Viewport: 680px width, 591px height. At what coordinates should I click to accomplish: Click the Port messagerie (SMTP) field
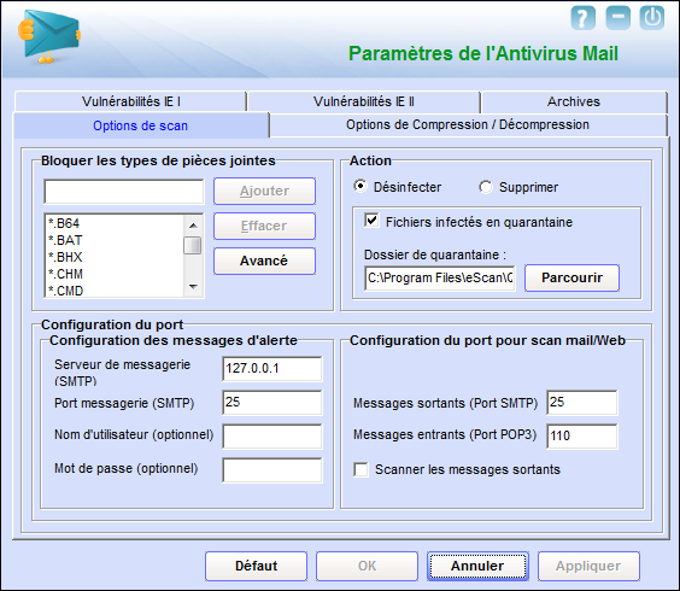coord(272,402)
